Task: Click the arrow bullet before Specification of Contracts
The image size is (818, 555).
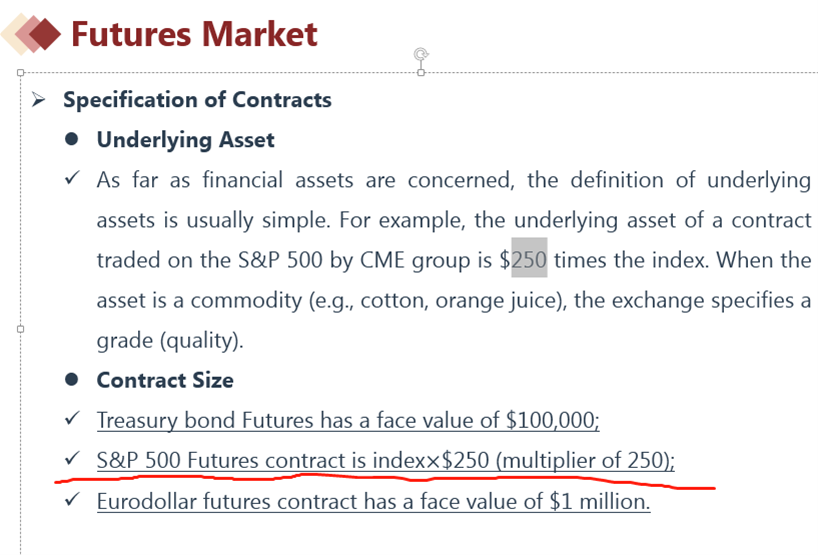Action: (x=38, y=99)
